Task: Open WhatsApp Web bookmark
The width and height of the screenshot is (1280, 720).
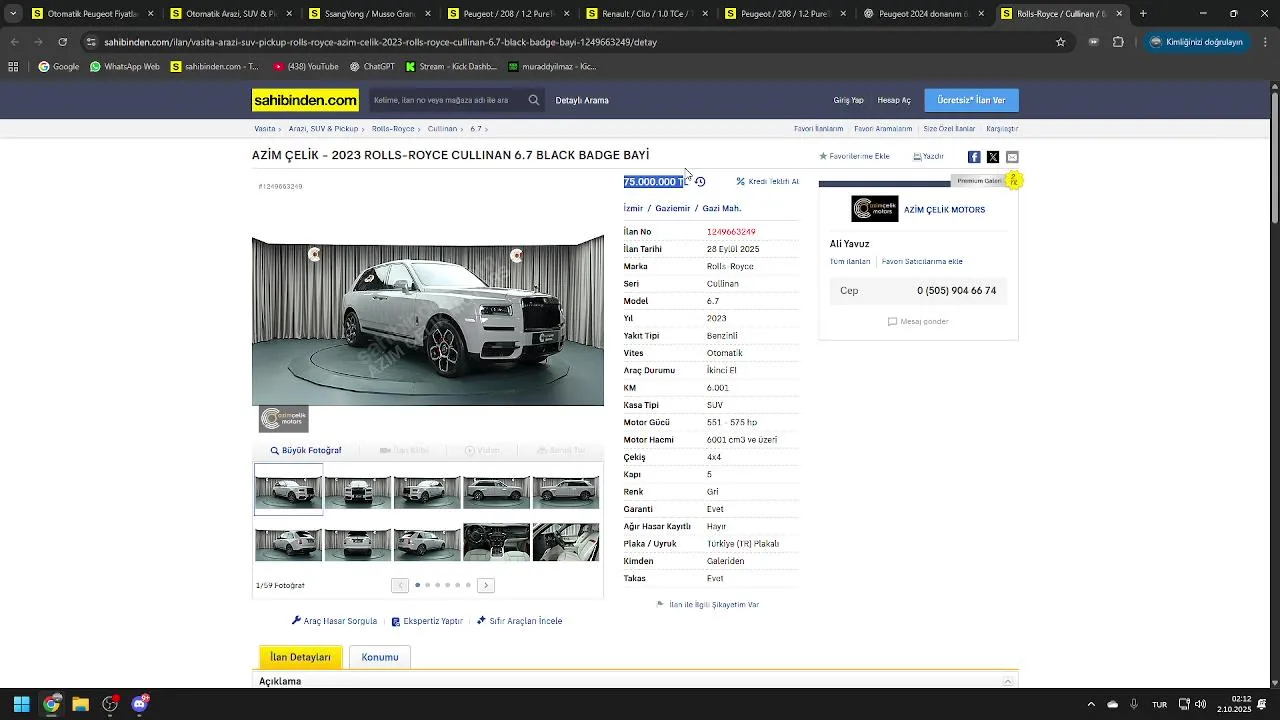Action: pos(125,67)
